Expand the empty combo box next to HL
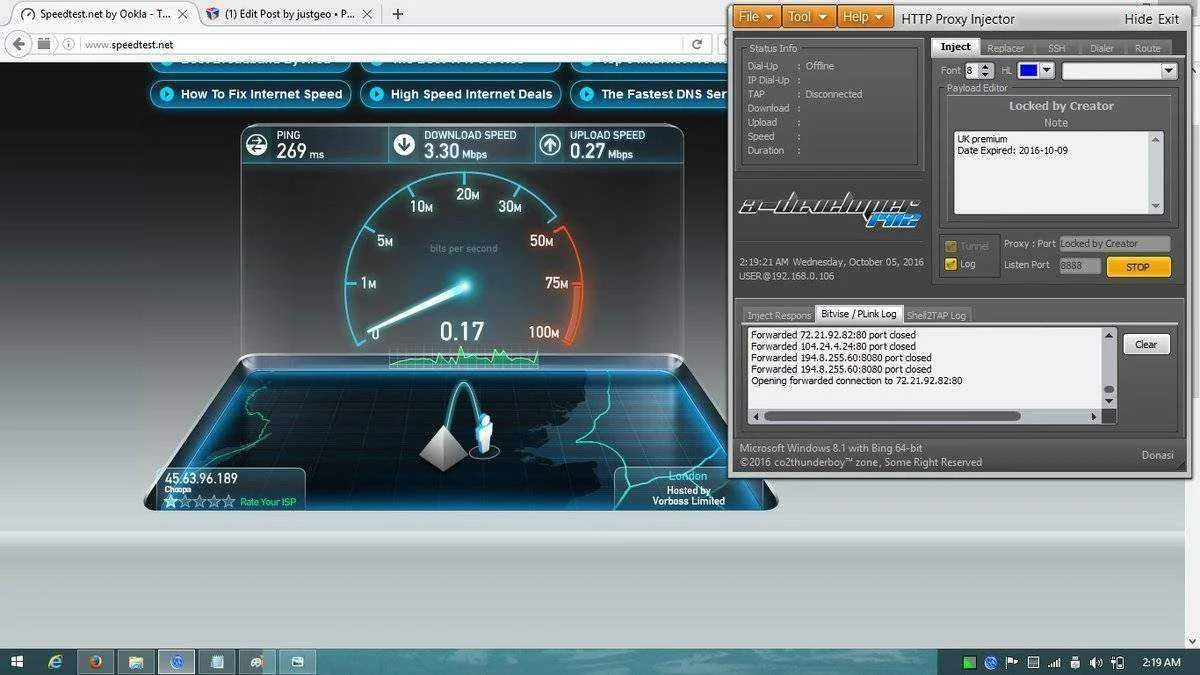 point(1168,70)
